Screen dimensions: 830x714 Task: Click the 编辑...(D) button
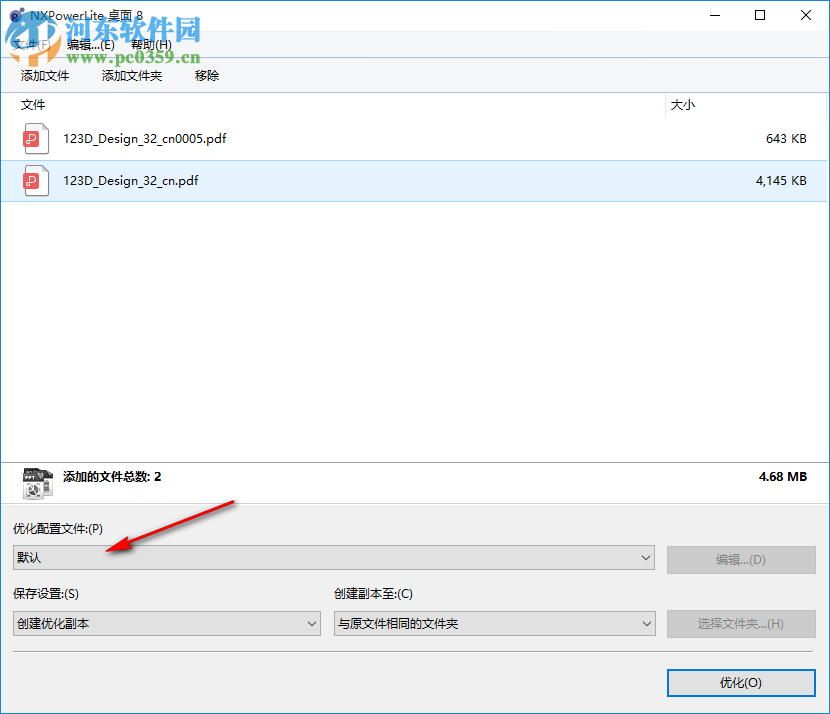(x=740, y=560)
